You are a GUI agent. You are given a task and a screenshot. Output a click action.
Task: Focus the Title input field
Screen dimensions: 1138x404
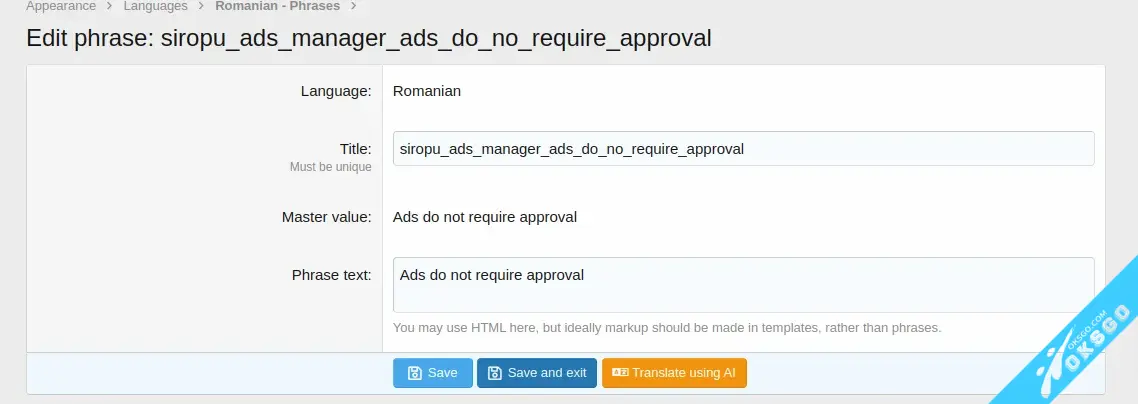(x=743, y=149)
